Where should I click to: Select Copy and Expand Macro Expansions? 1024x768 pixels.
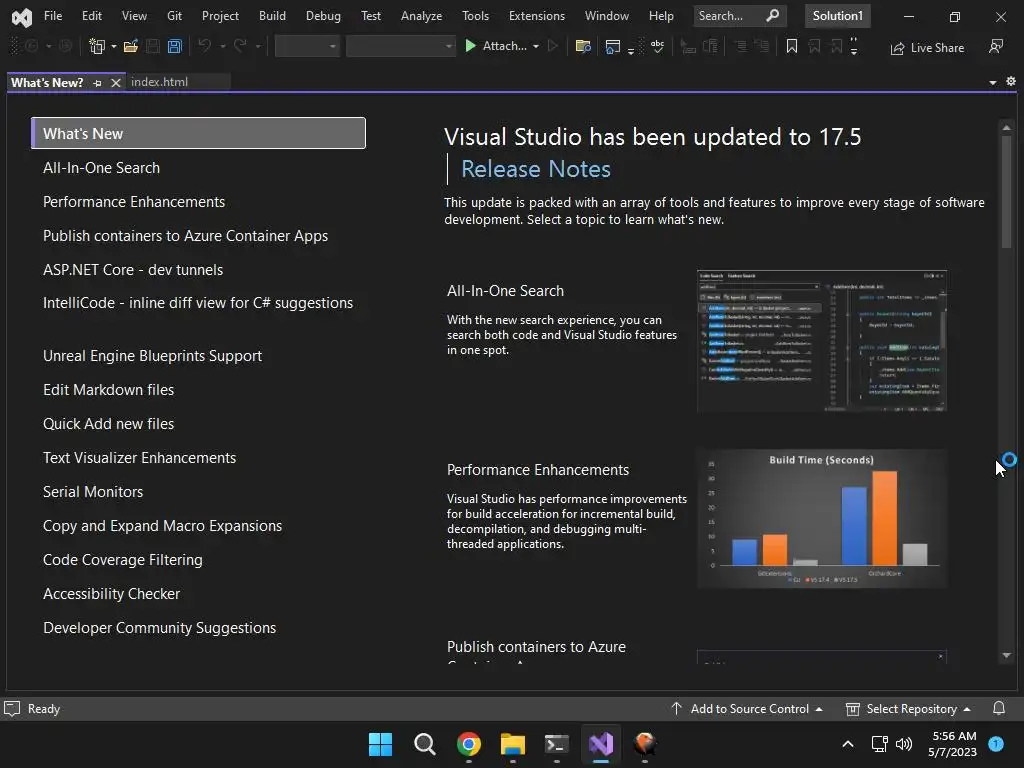(x=162, y=526)
